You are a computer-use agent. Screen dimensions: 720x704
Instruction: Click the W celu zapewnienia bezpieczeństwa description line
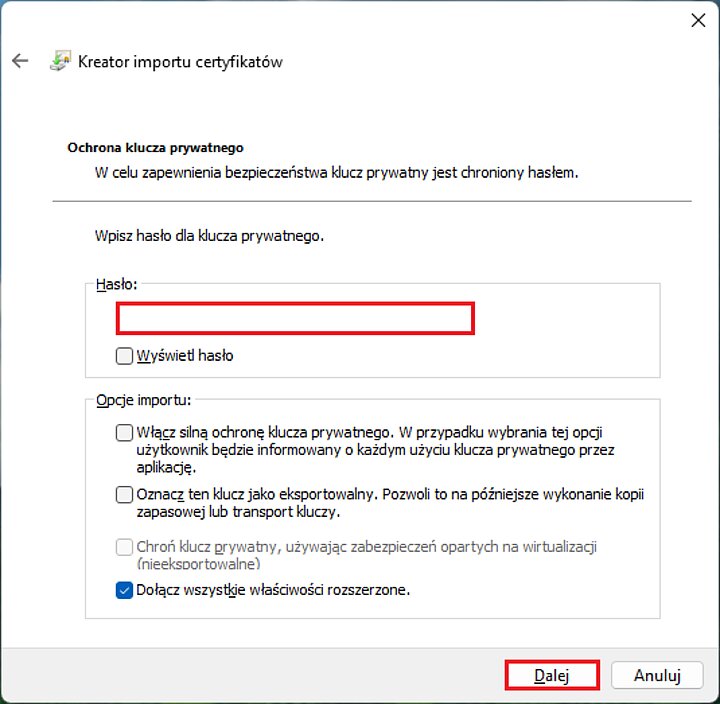click(x=337, y=173)
